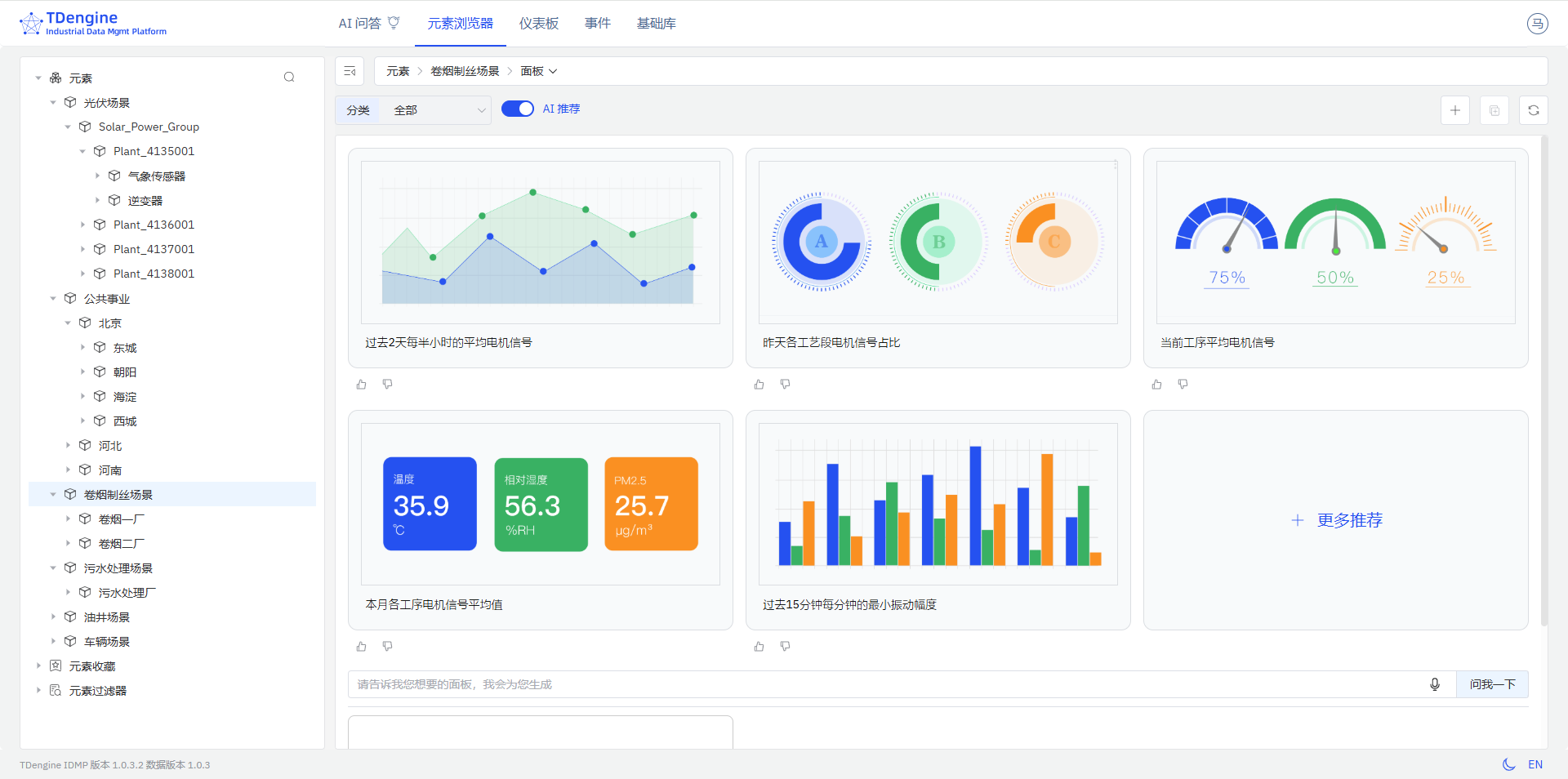Expand the Plant_4136001 node

82,225
